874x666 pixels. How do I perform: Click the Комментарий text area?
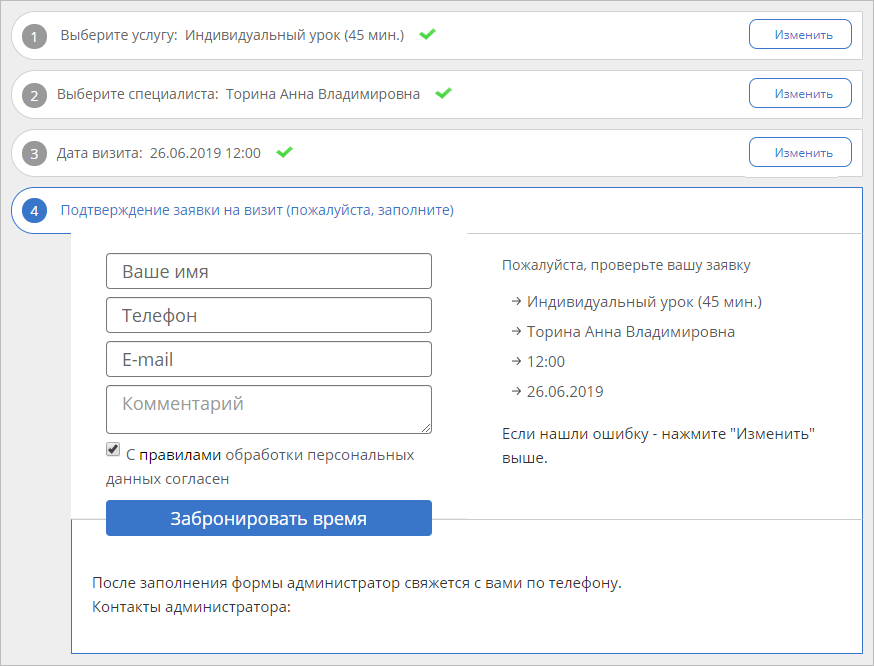268,409
